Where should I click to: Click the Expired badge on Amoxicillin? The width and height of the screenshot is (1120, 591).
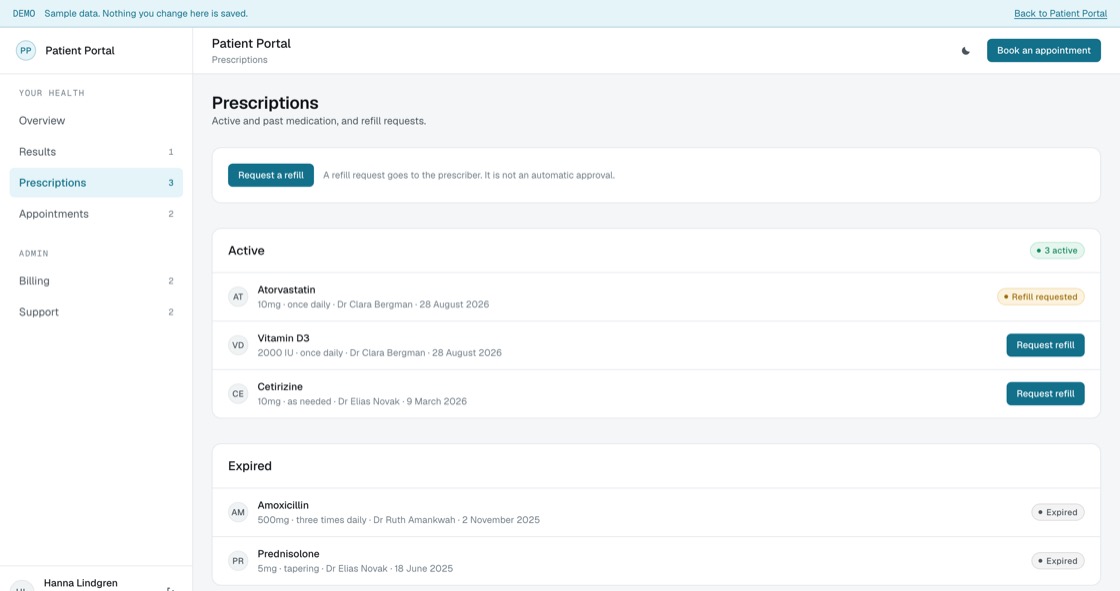point(1058,512)
